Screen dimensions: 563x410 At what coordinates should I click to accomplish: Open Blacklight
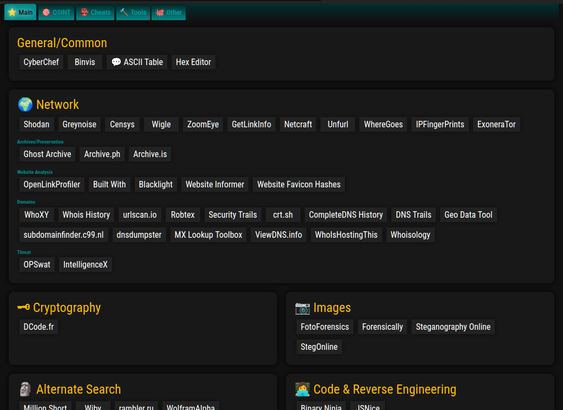click(155, 184)
